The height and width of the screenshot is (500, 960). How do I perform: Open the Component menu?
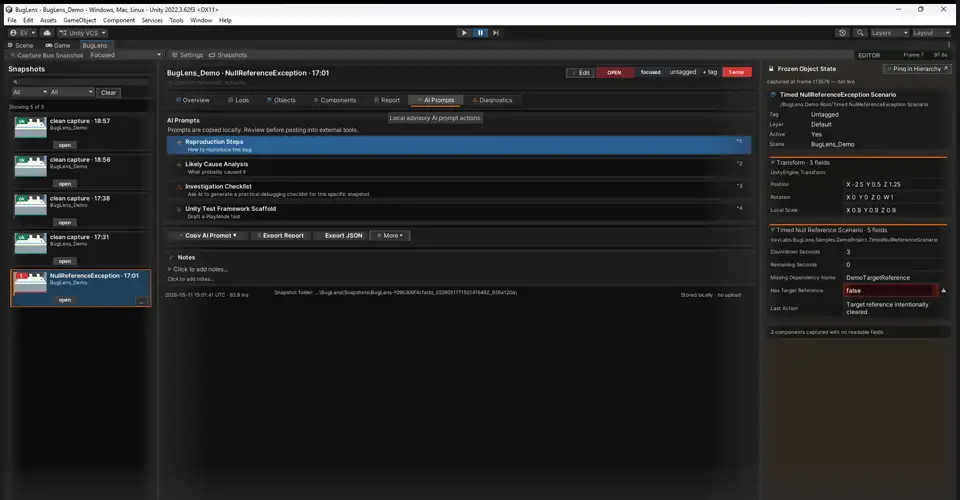(x=119, y=20)
